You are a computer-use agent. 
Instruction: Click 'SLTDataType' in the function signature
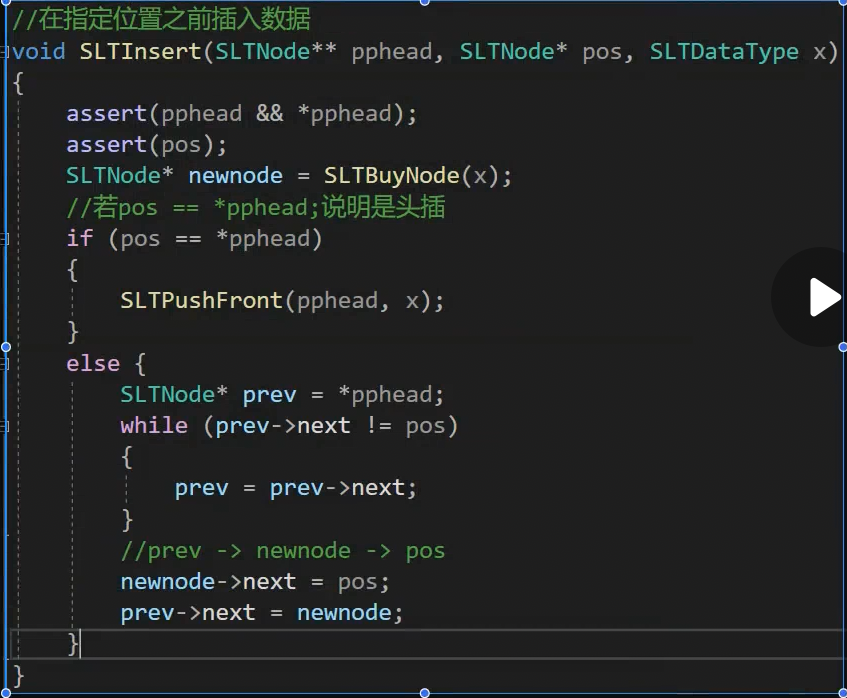point(724,52)
